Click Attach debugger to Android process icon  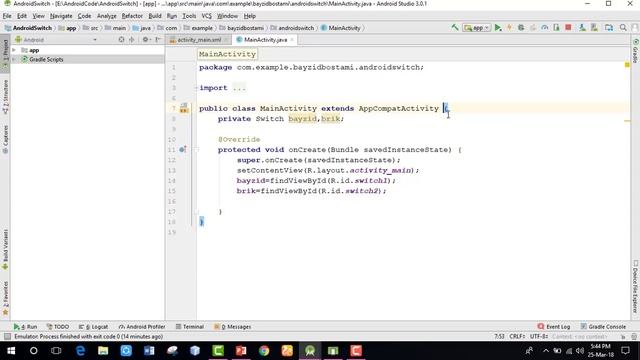click(x=556, y=28)
